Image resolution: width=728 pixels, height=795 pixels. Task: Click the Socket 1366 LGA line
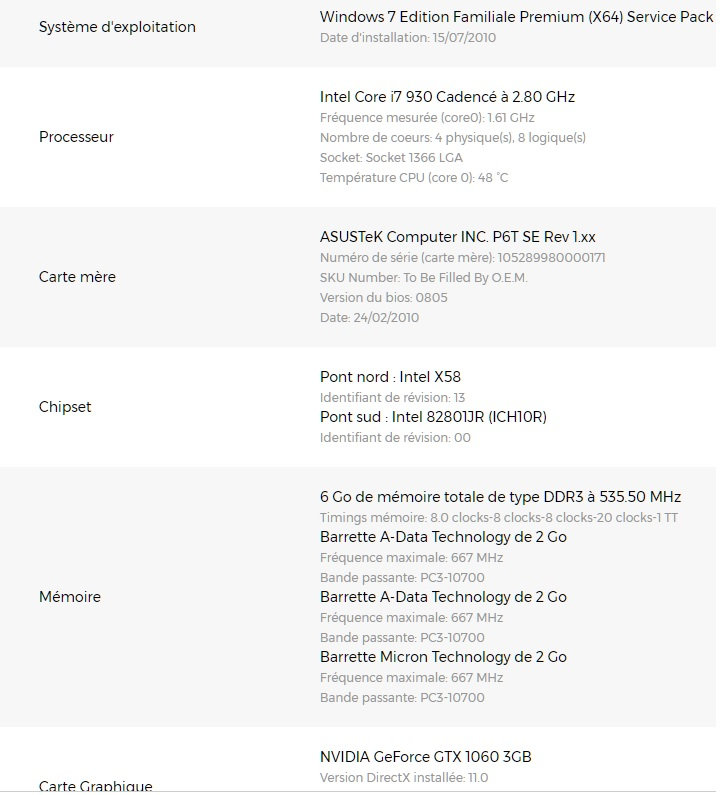[x=391, y=158]
